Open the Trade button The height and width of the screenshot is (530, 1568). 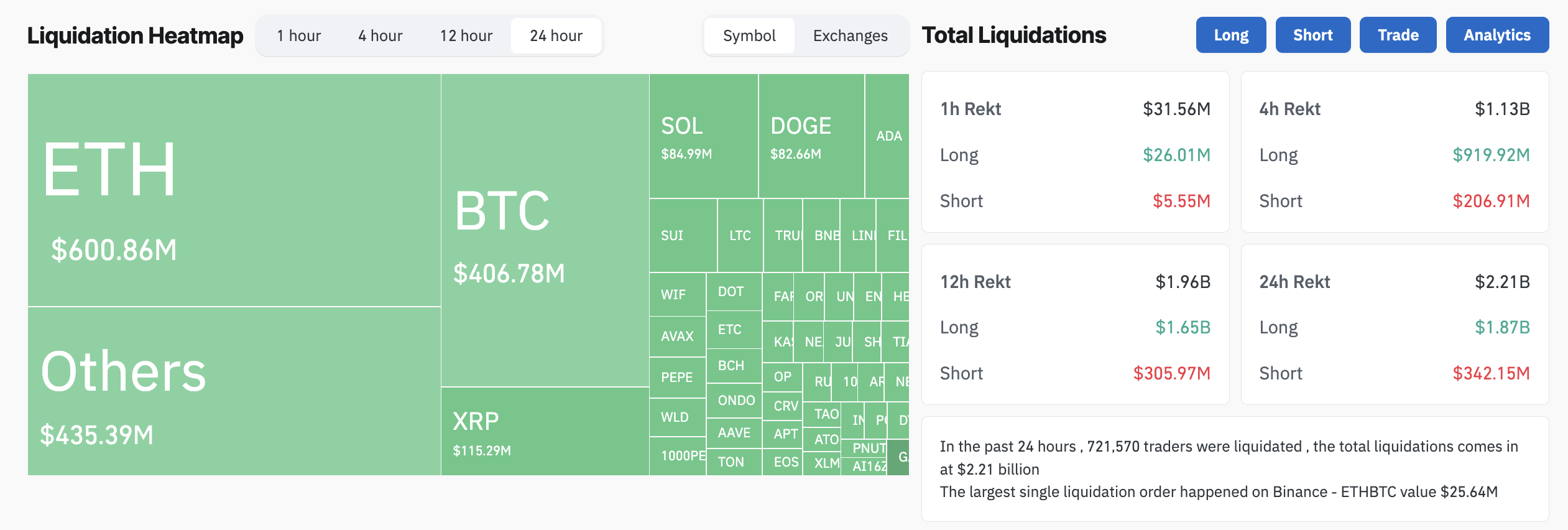coord(1398,35)
